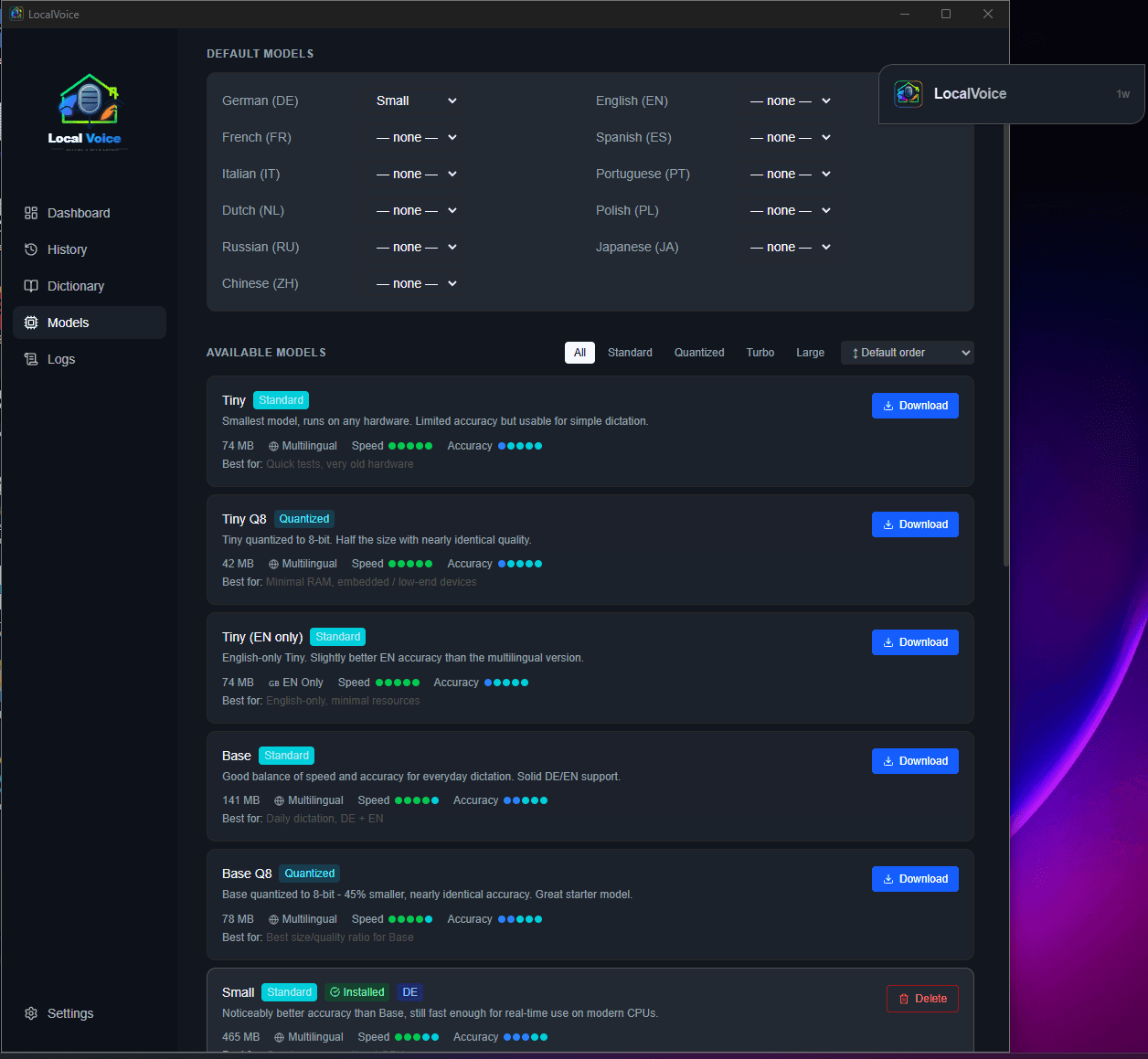
Task: Click the download icon on Base Q8
Action: point(888,878)
